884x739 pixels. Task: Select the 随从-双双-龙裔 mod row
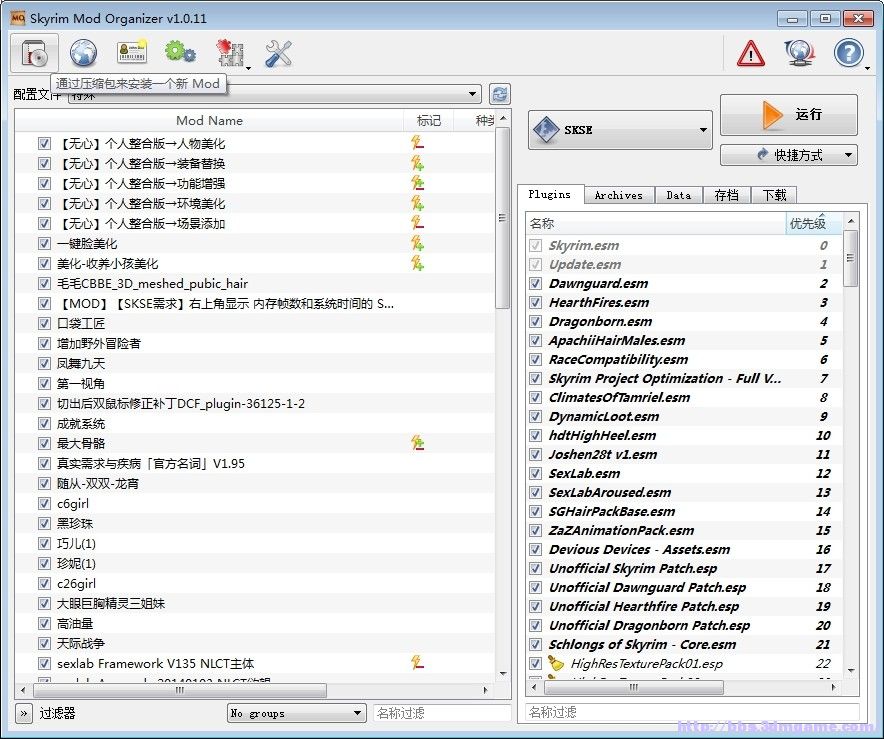[x=255, y=483]
